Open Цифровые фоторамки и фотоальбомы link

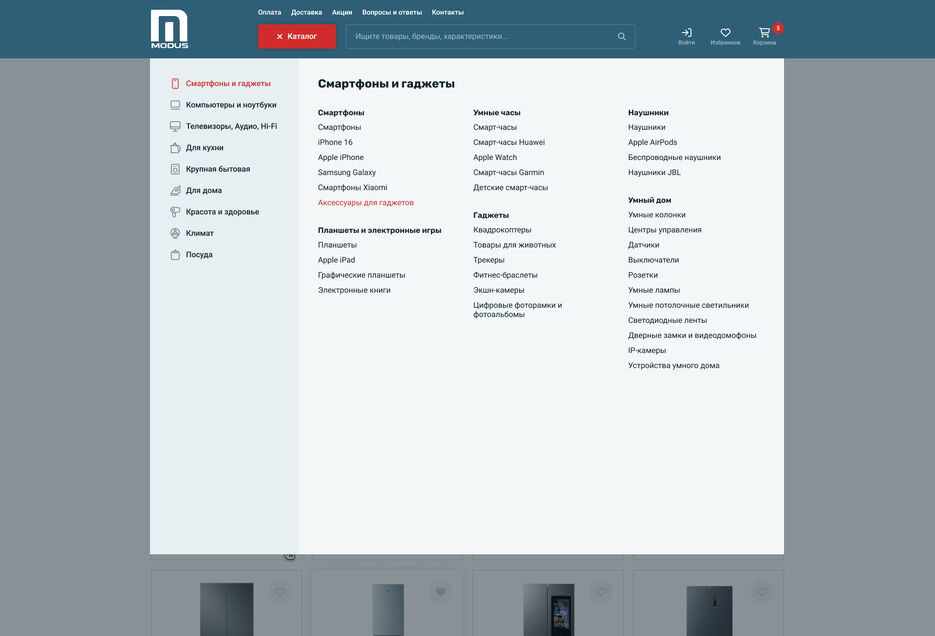pos(518,310)
